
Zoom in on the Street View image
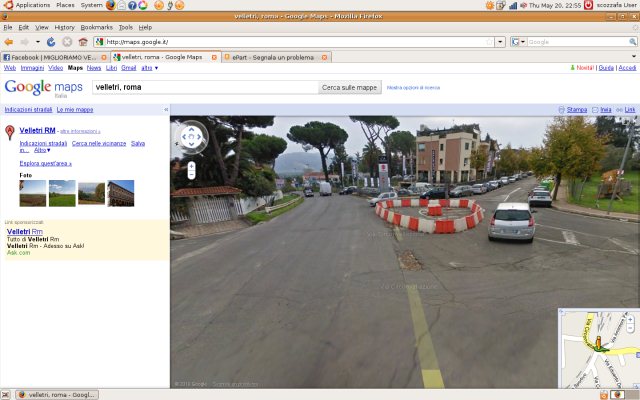[x=191, y=164]
